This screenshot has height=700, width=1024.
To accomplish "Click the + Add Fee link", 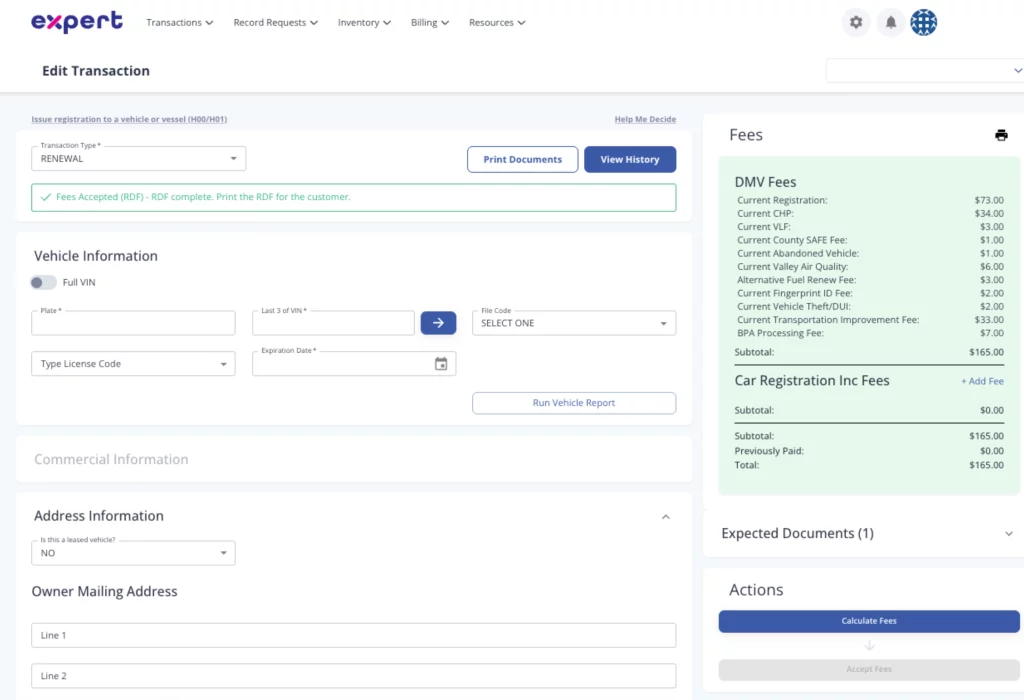I will pyautogui.click(x=982, y=381).
